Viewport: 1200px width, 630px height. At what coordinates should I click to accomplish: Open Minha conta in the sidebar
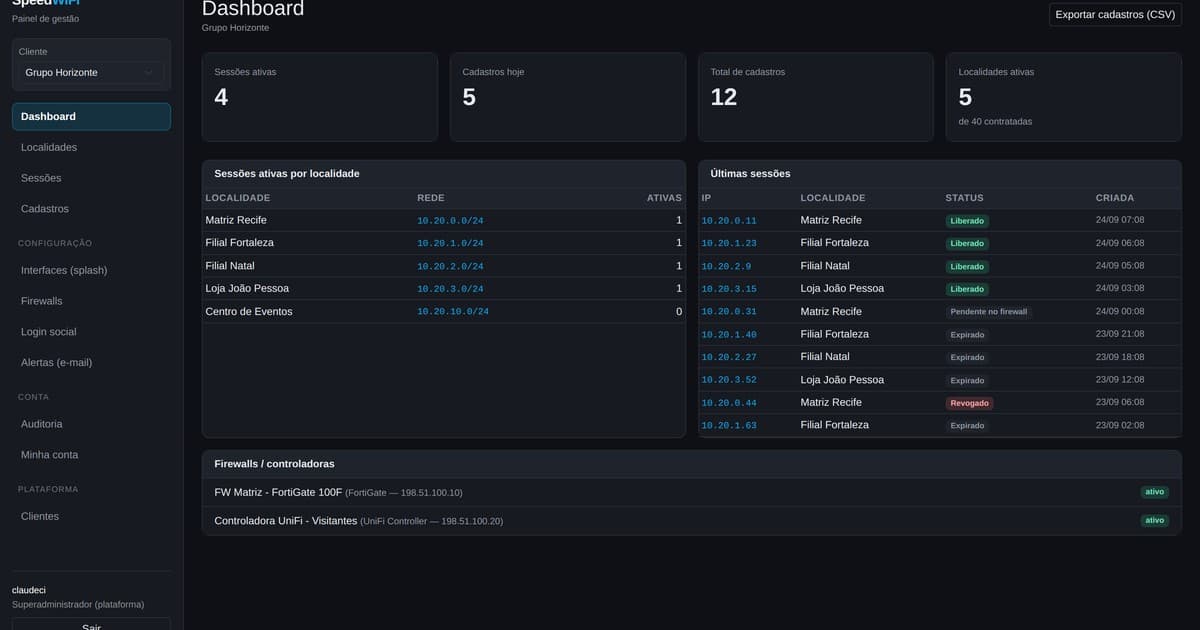(x=91, y=455)
